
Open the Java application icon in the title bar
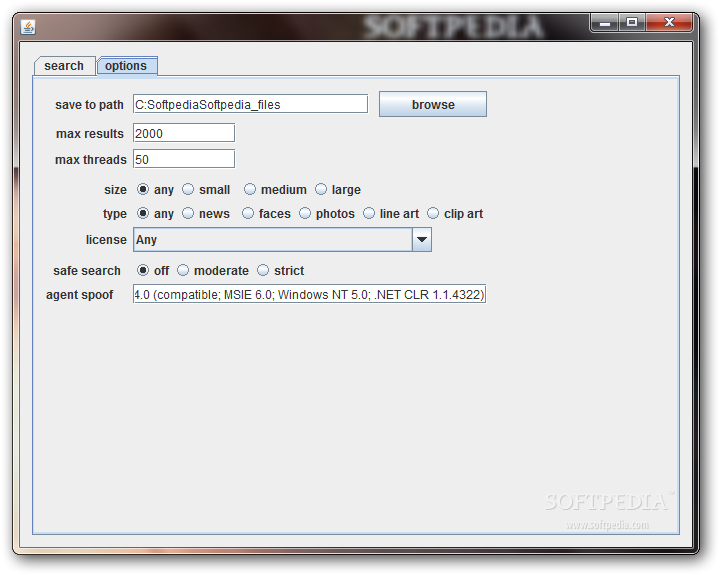28,27
